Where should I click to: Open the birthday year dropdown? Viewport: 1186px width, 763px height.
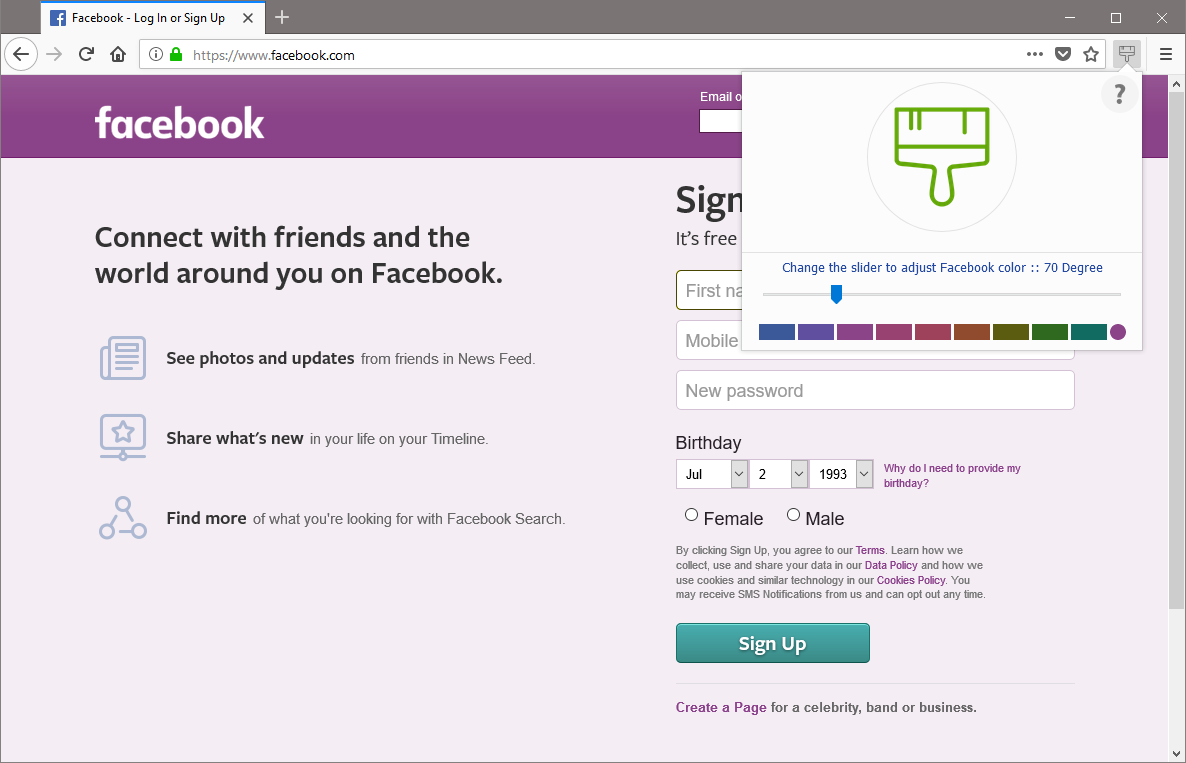pos(842,474)
